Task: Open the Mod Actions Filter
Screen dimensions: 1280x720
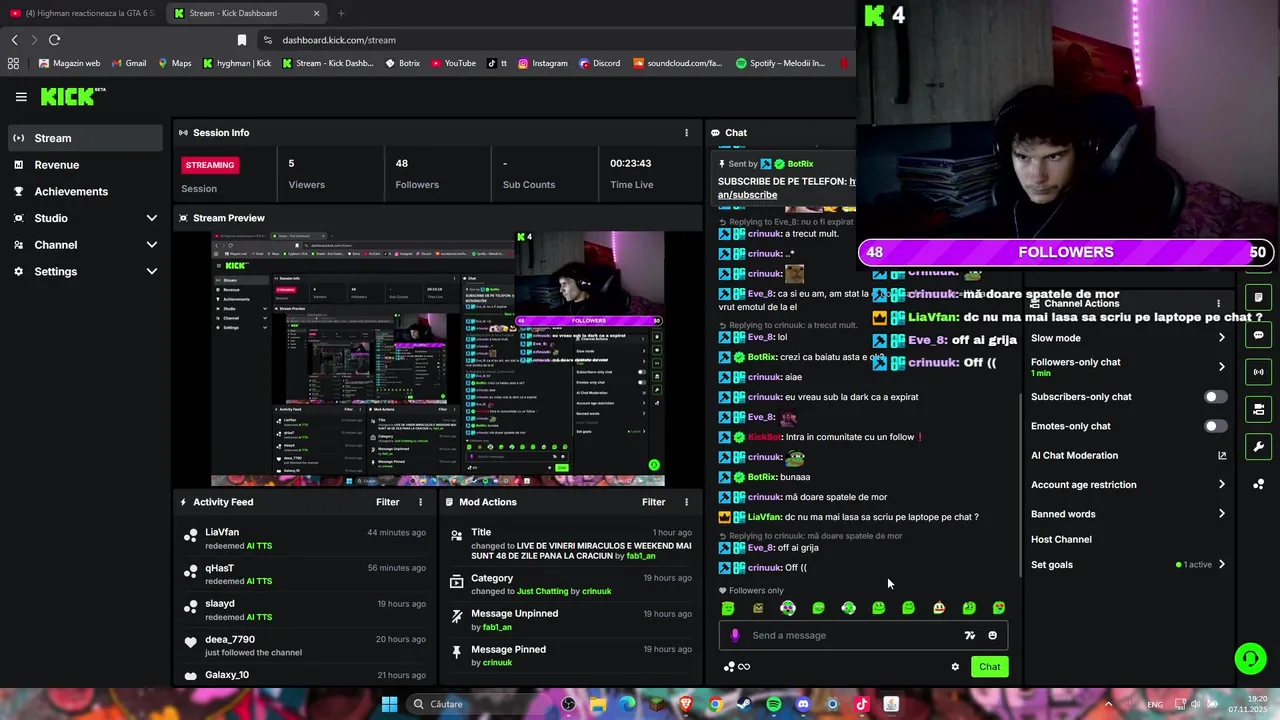Action: tap(653, 502)
